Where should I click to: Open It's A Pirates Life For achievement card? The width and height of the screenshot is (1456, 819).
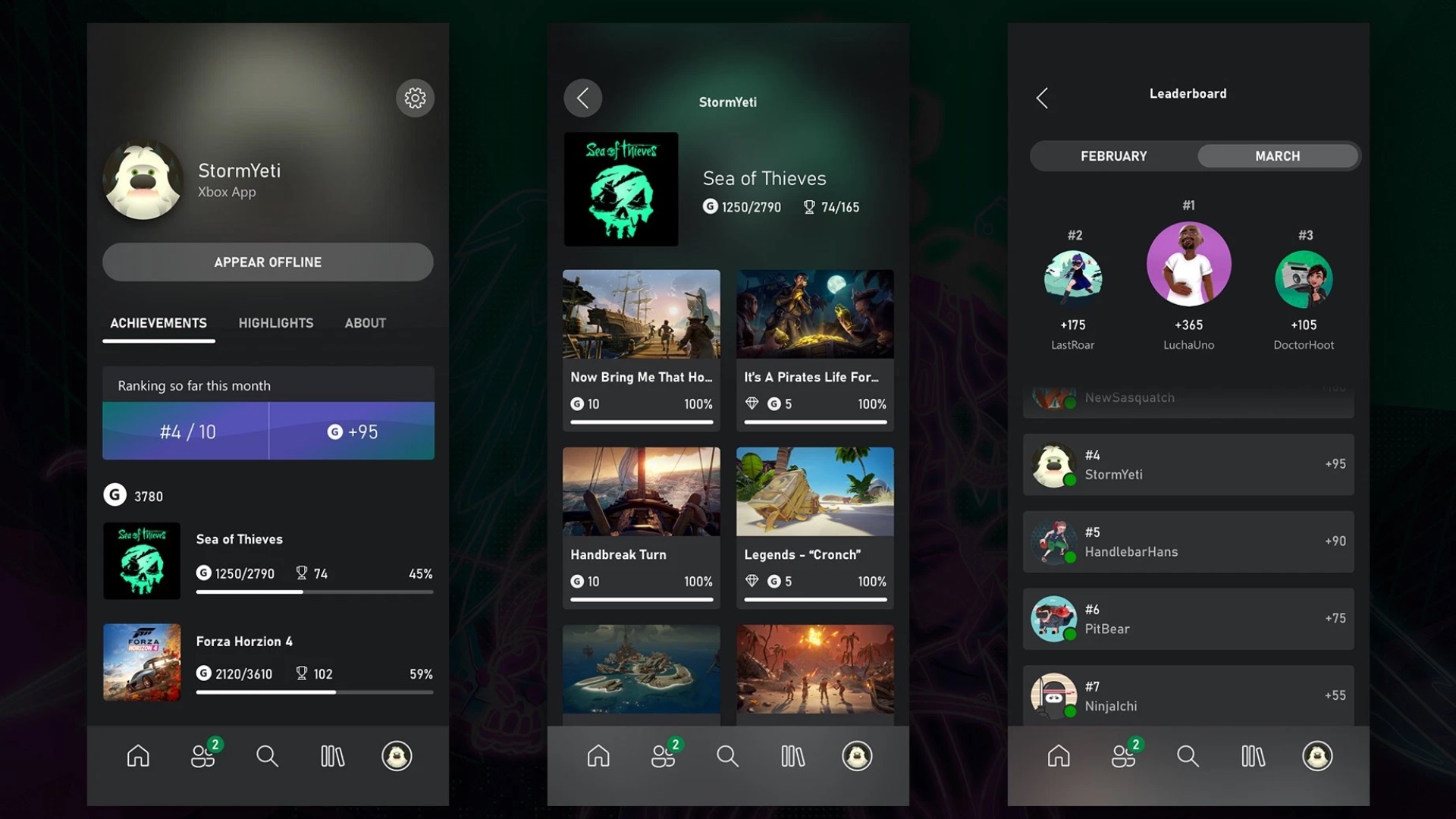815,350
